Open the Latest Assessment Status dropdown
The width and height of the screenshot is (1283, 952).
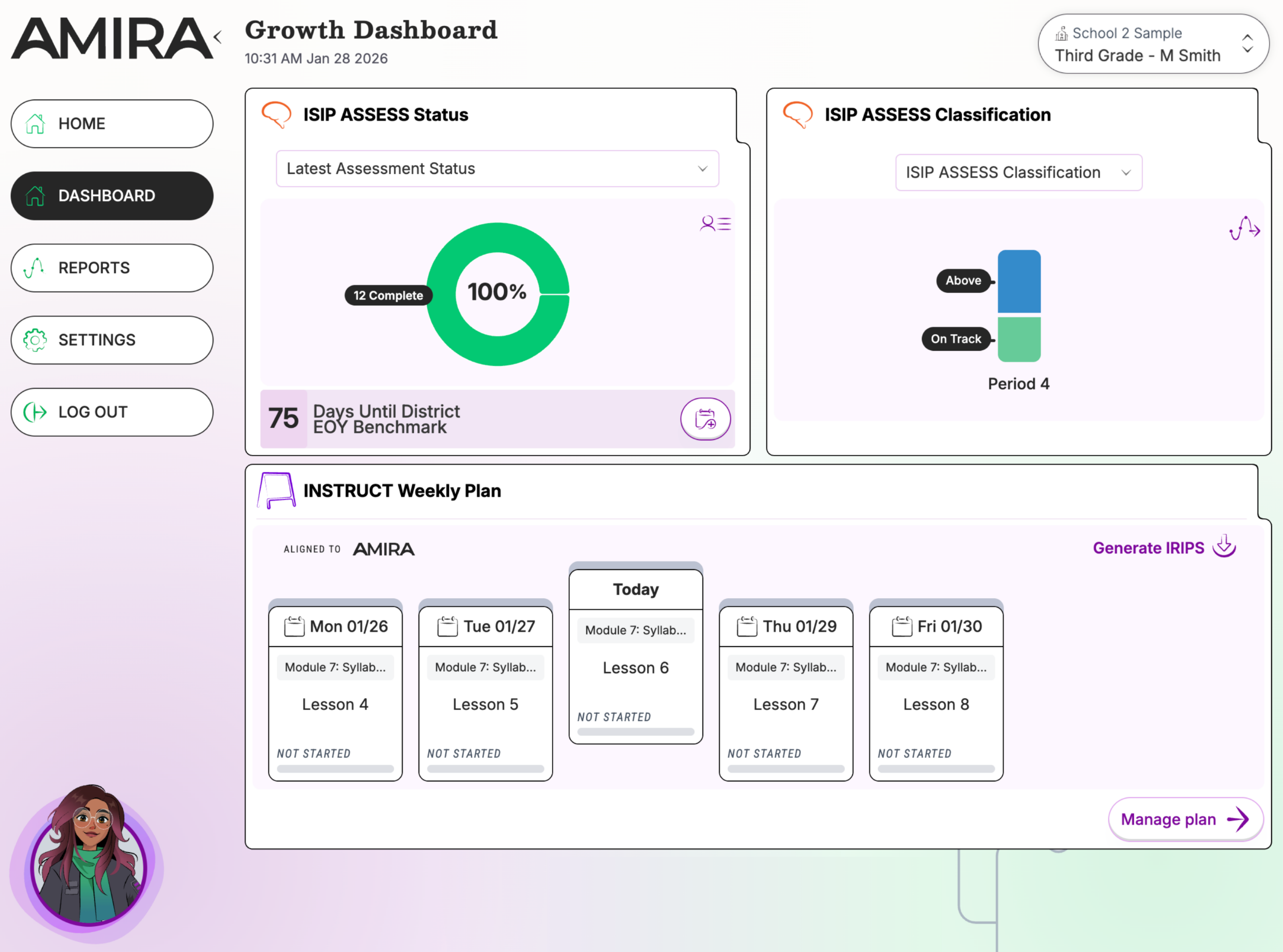point(497,169)
